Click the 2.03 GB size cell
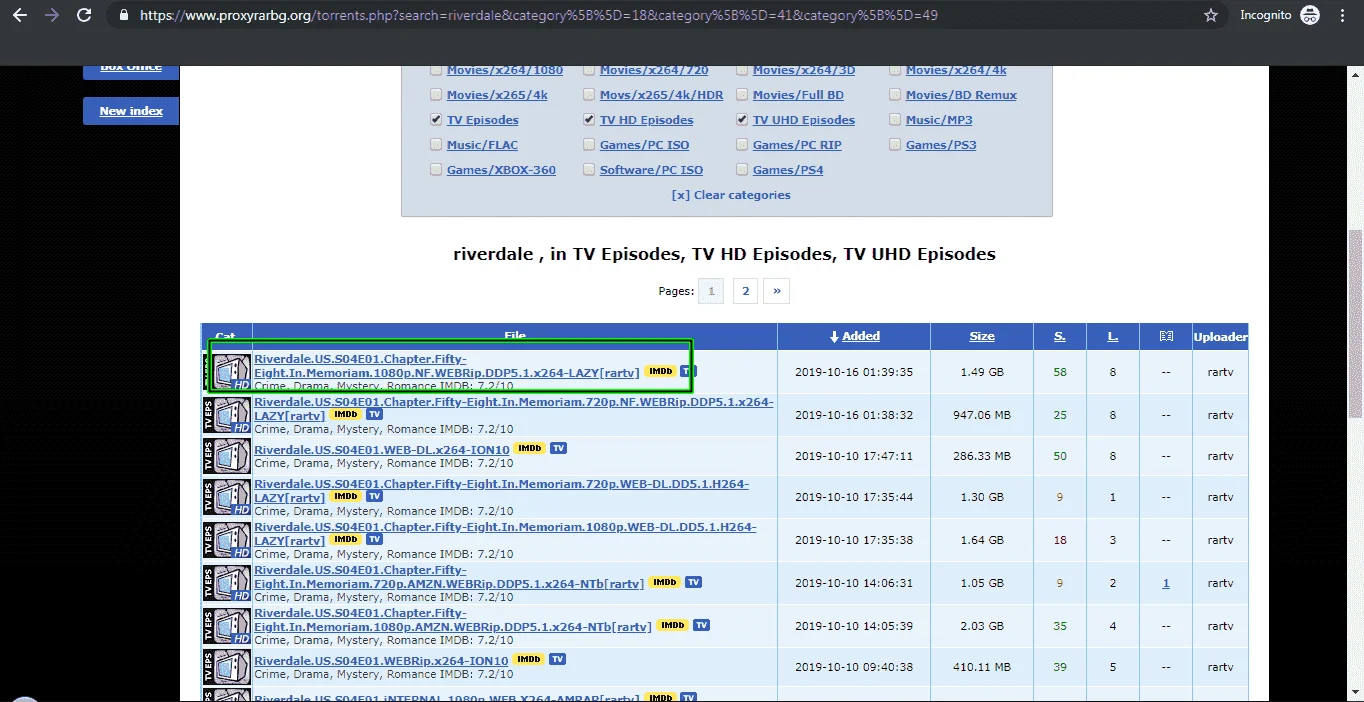Viewport: 1364px width, 702px height. (x=982, y=626)
